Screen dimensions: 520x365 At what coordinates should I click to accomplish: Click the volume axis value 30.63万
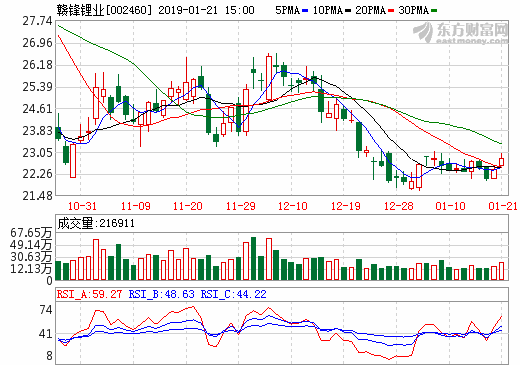(31, 257)
